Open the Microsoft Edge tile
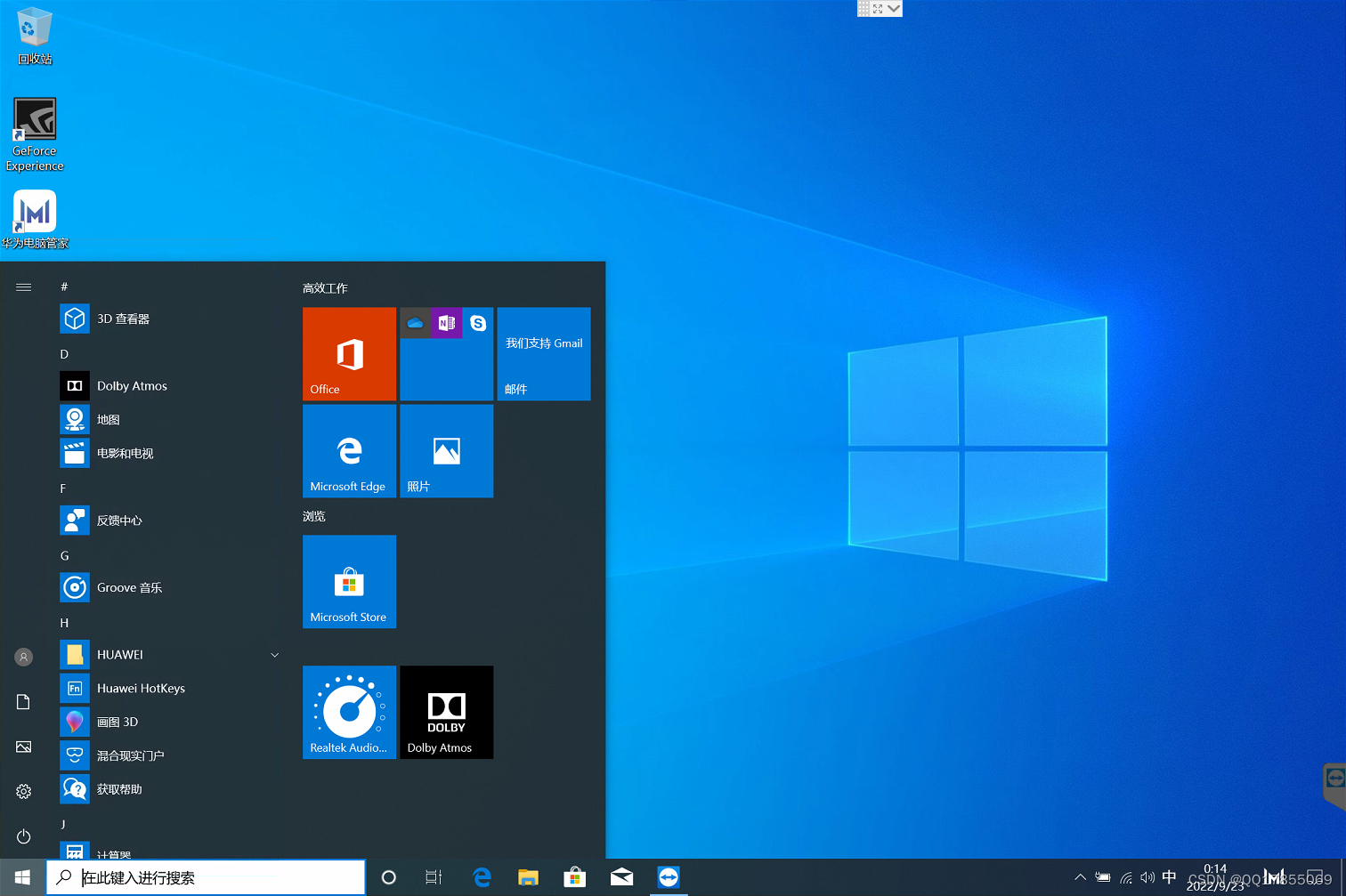The height and width of the screenshot is (896, 1346). coord(349,451)
